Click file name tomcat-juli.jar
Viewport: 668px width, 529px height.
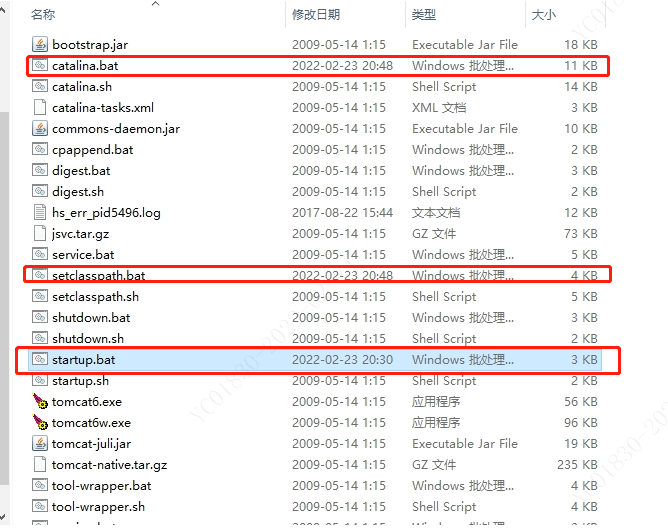(x=91, y=444)
